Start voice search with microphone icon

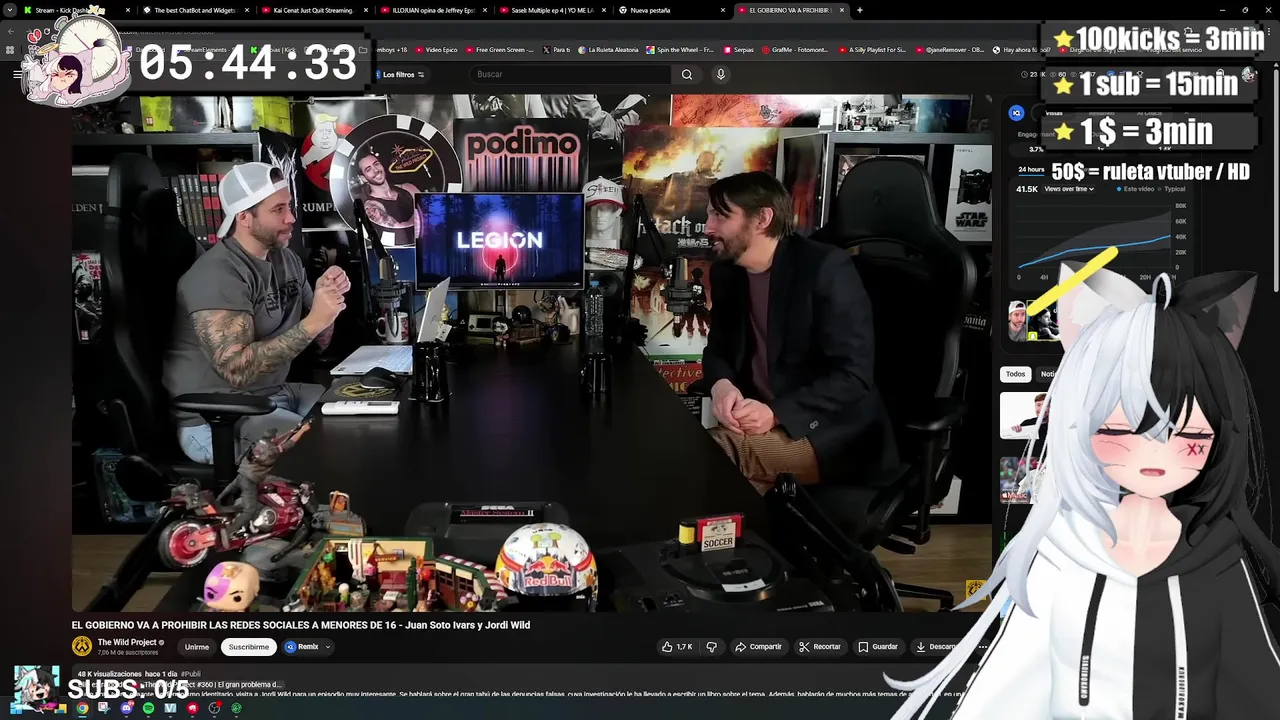point(720,74)
